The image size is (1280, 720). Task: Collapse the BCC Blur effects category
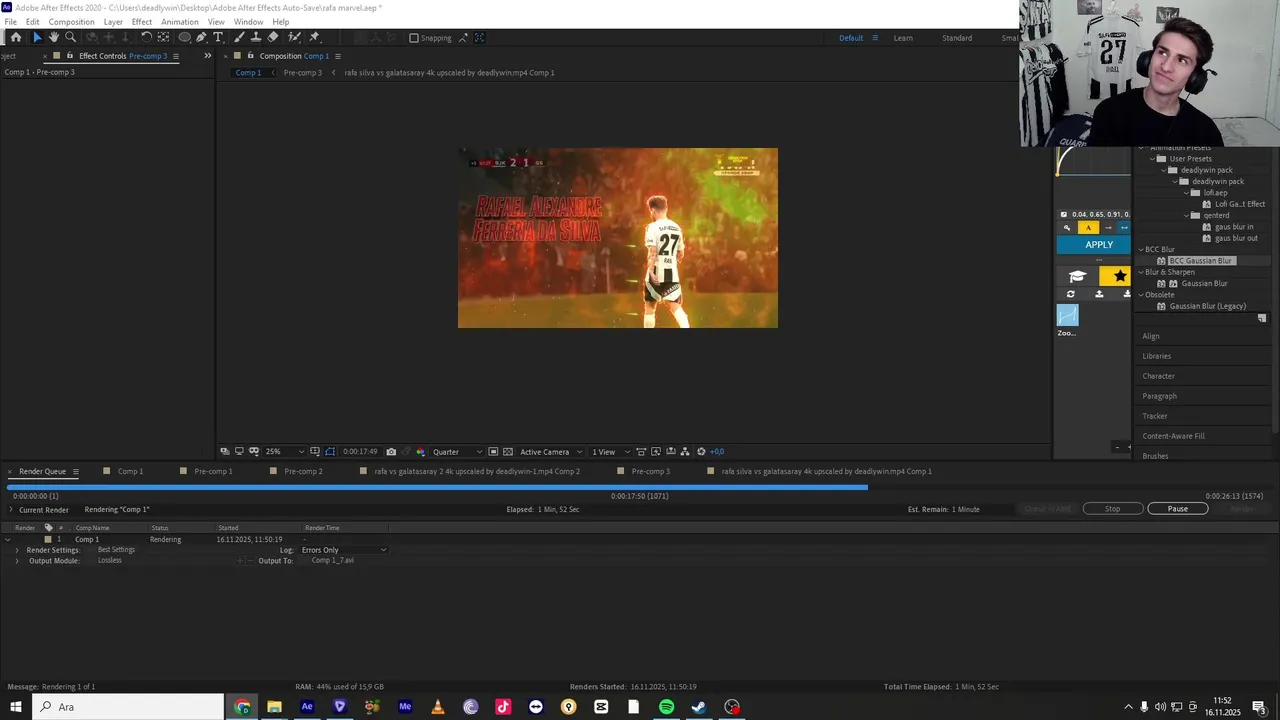[x=1141, y=250]
